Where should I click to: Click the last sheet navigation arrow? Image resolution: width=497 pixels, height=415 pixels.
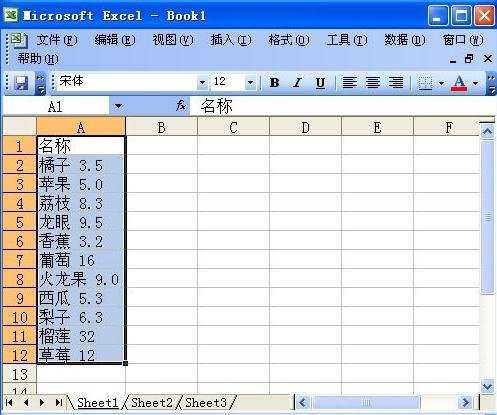(59, 402)
